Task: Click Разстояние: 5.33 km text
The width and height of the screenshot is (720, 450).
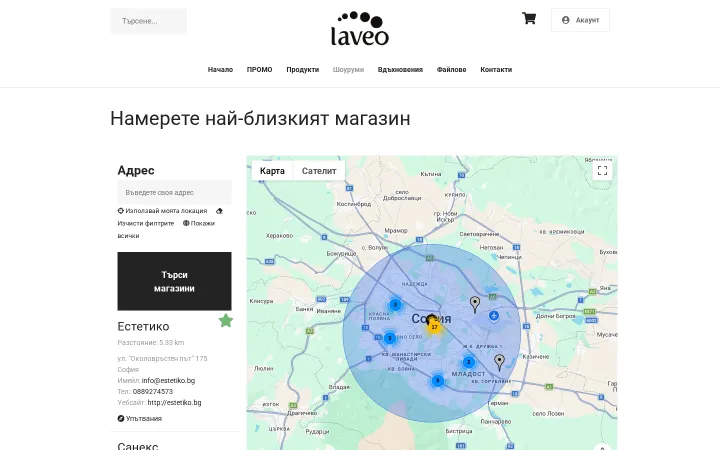Action: (151, 343)
